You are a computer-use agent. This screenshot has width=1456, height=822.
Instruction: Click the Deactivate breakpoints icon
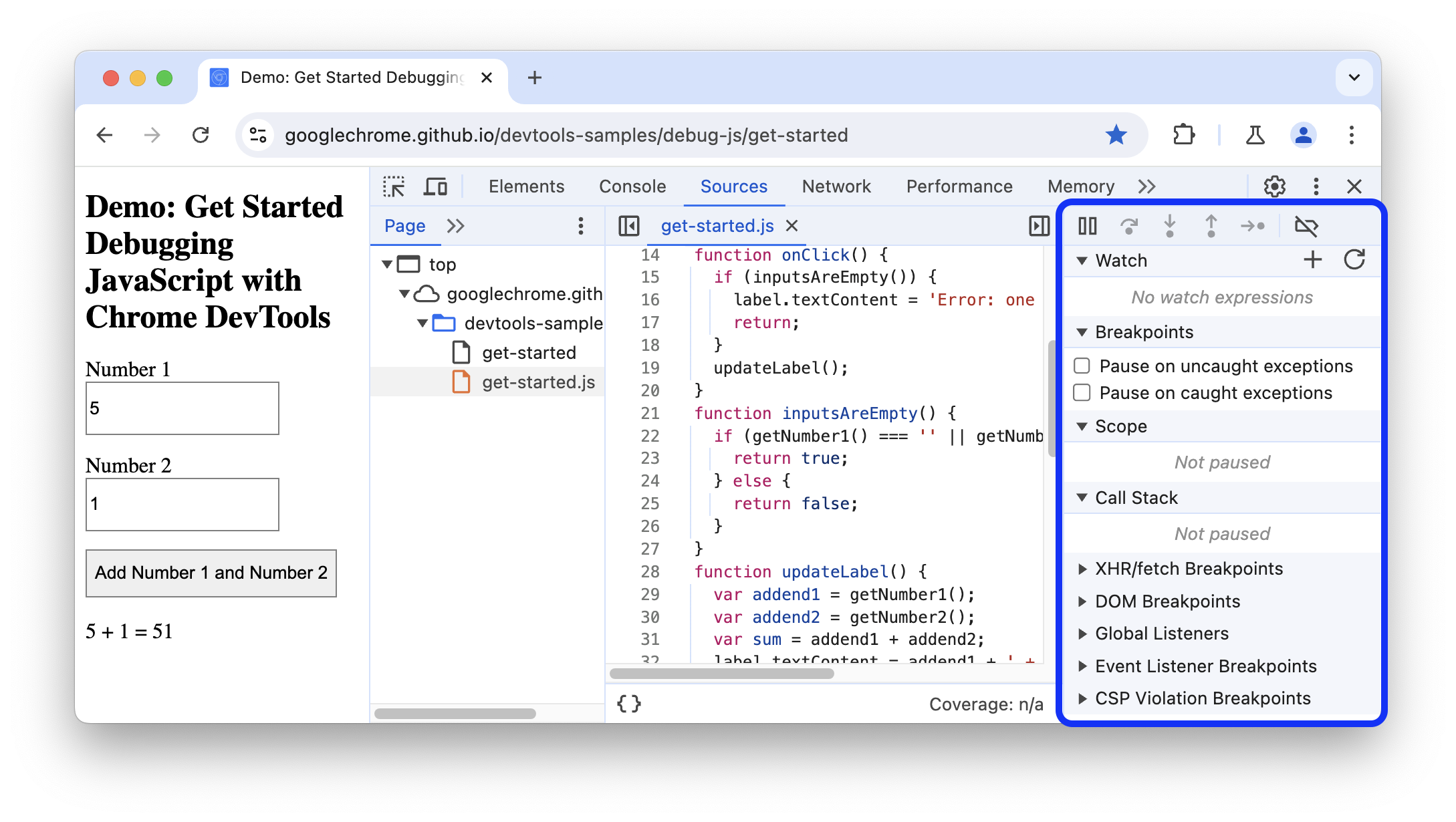pos(1307,225)
